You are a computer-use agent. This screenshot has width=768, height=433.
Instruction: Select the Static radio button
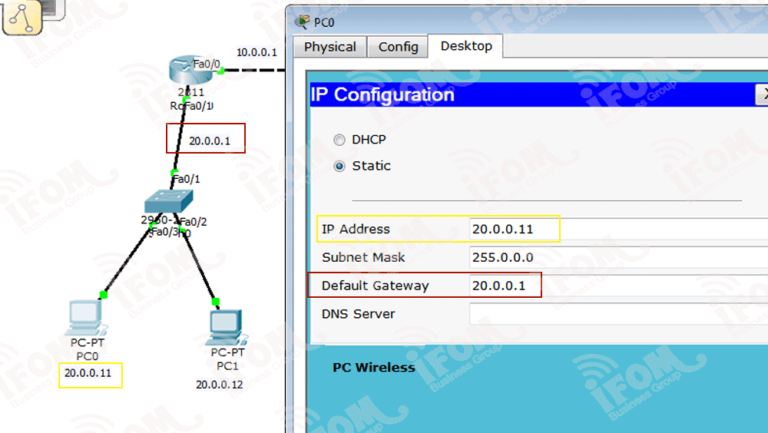coord(340,166)
